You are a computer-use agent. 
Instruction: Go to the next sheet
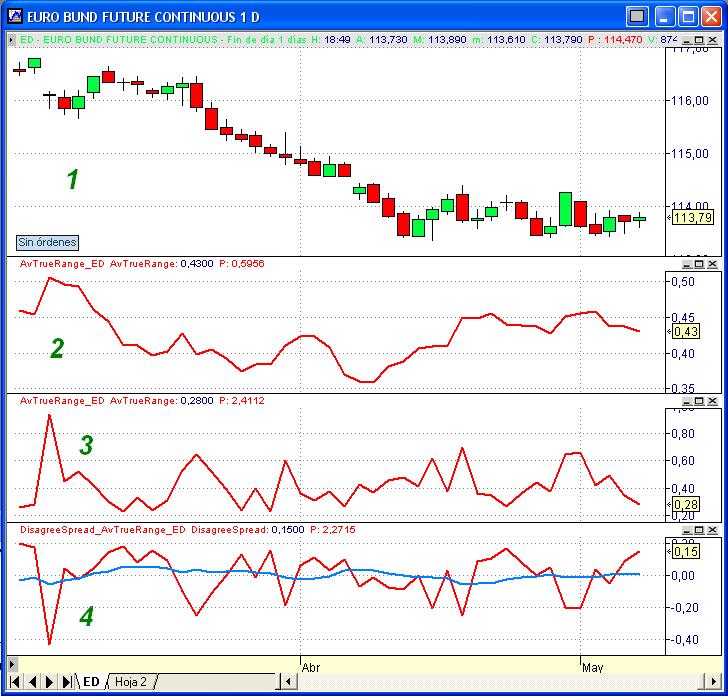pyautogui.click(x=49, y=682)
